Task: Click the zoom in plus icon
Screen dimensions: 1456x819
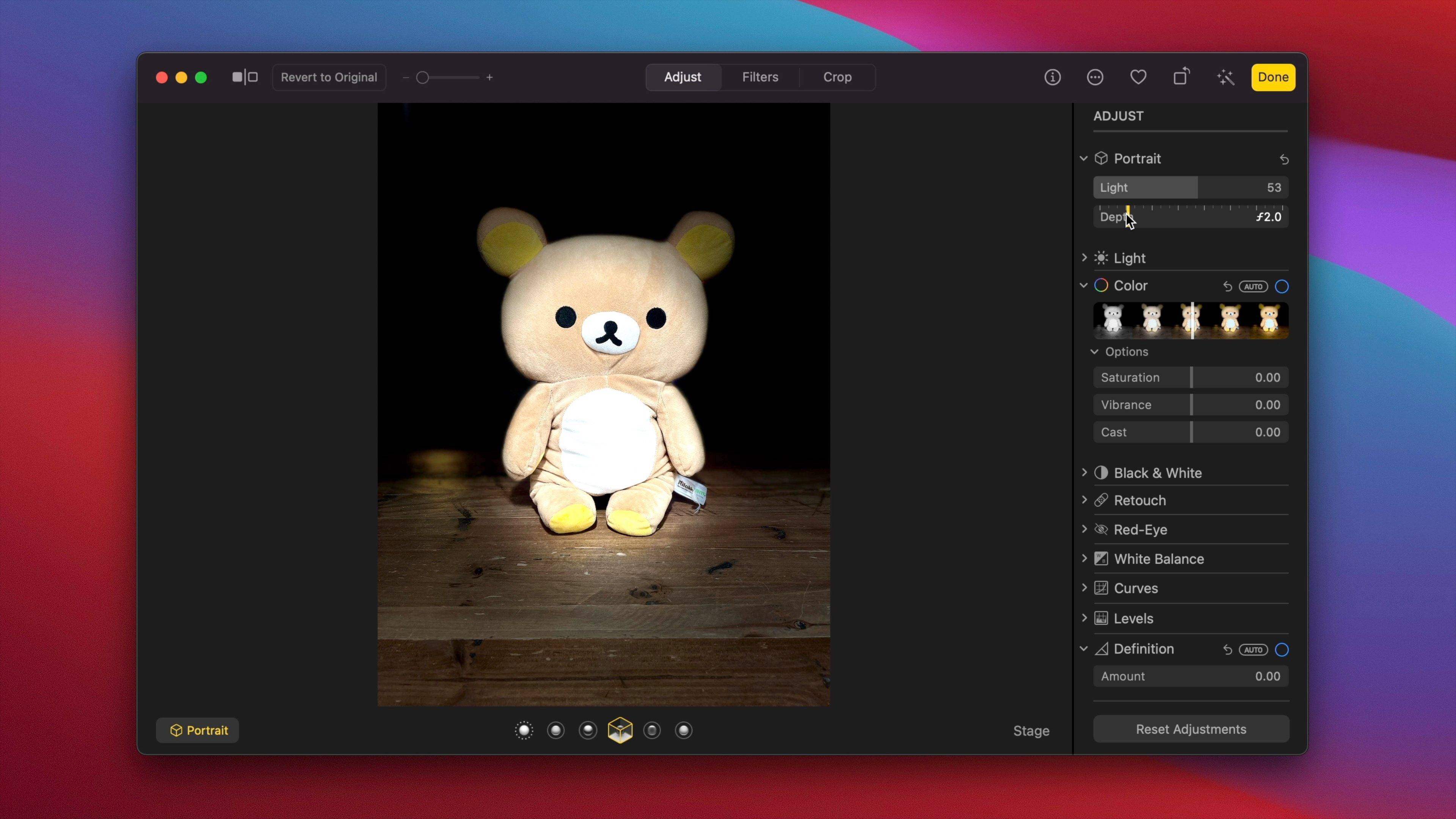Action: (x=490, y=77)
